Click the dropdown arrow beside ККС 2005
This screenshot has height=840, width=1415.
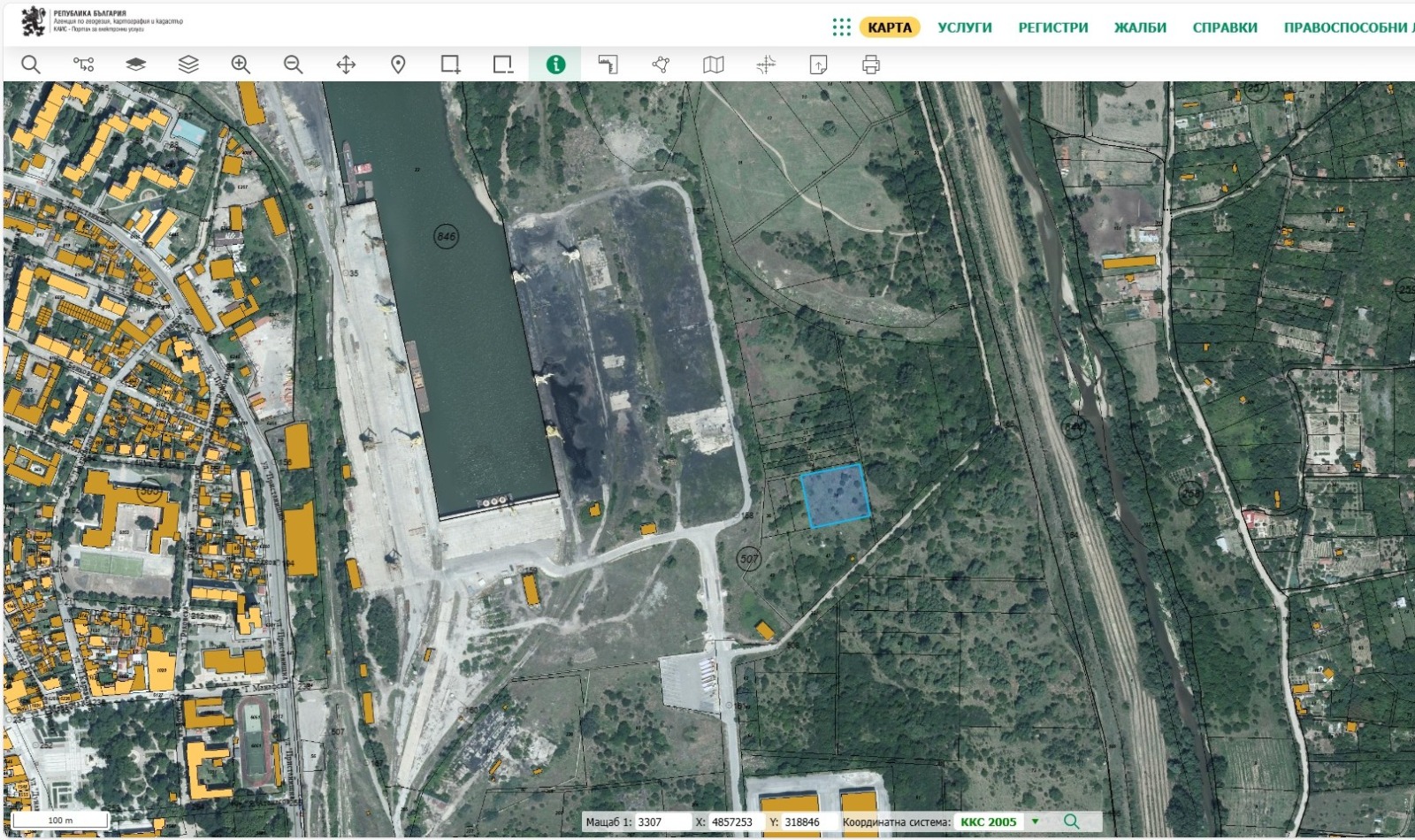[1035, 821]
